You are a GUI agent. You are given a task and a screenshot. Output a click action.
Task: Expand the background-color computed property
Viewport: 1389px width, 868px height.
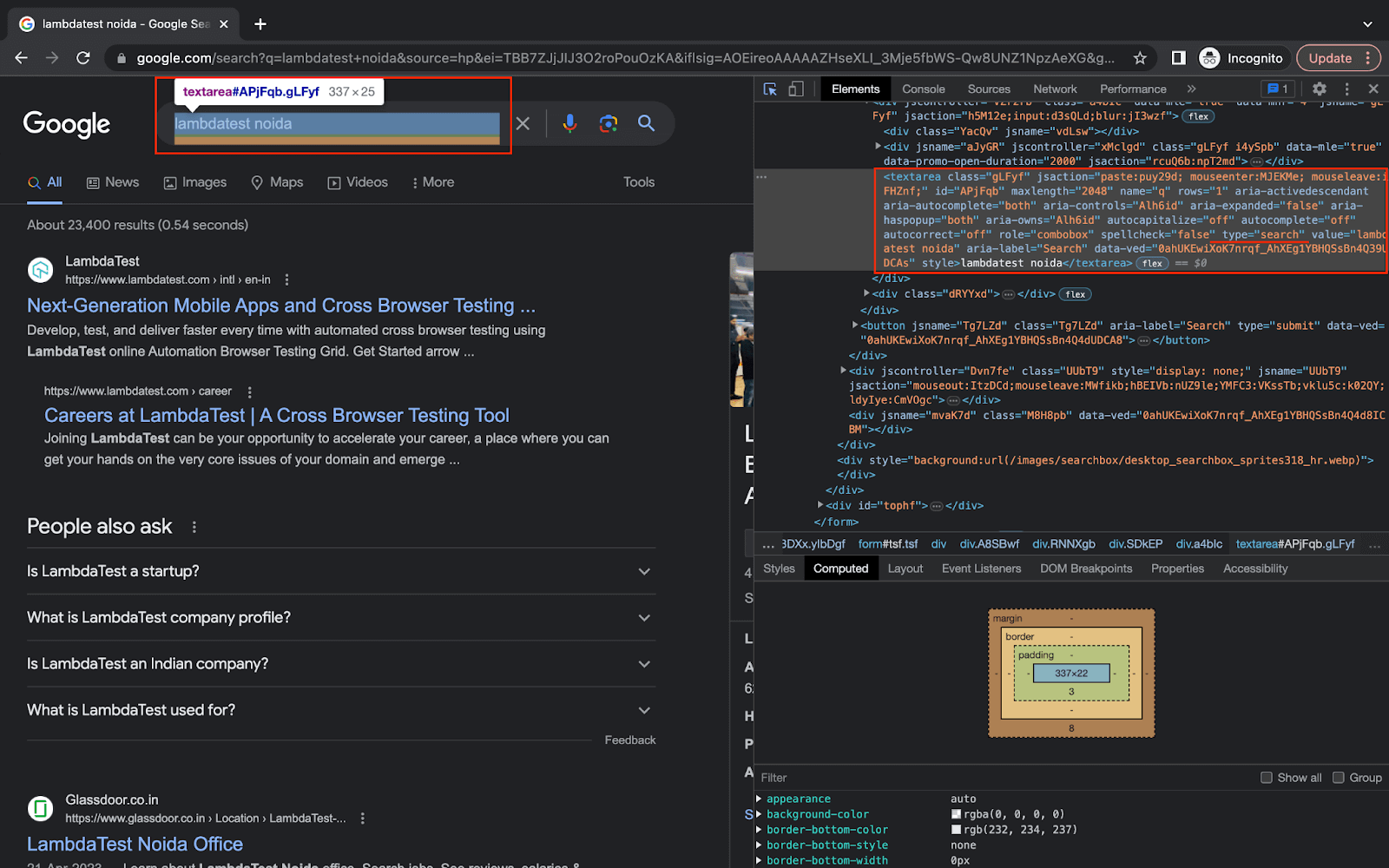click(760, 814)
